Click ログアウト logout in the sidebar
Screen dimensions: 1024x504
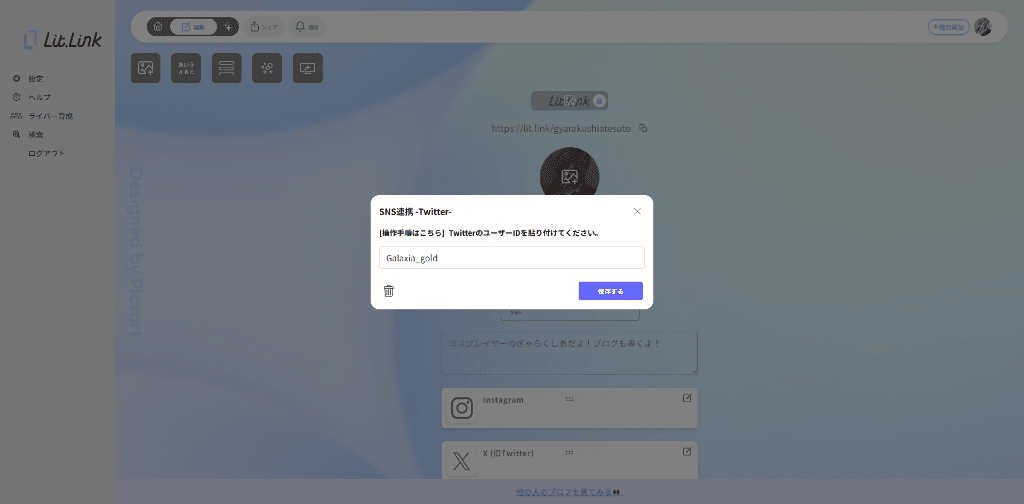coord(46,153)
